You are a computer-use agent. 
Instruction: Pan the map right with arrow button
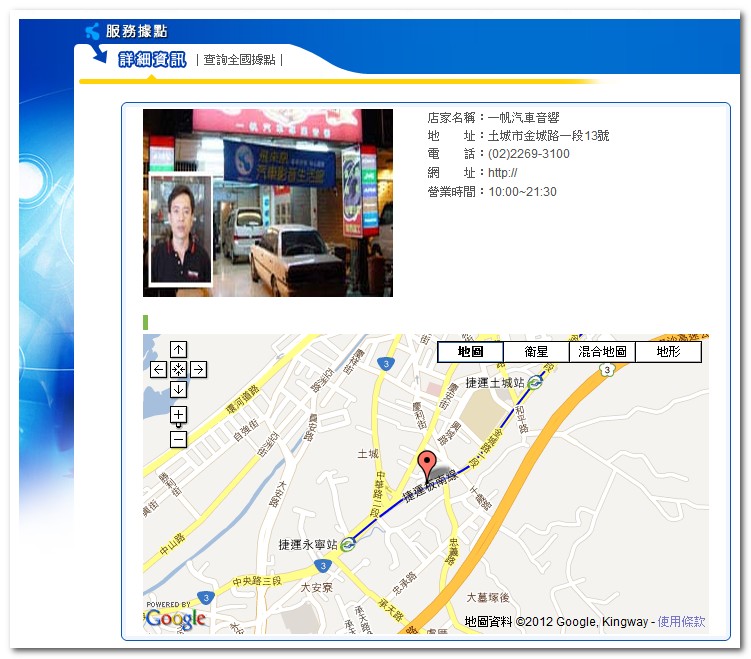click(x=199, y=370)
